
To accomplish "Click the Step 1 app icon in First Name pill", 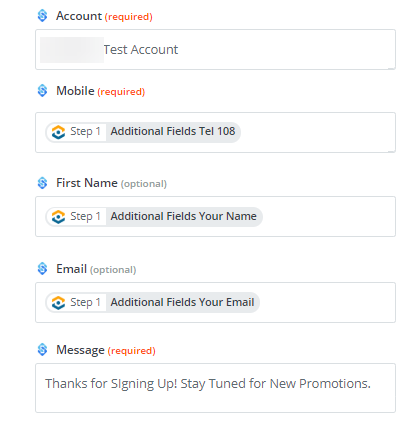I will click(x=58, y=217).
